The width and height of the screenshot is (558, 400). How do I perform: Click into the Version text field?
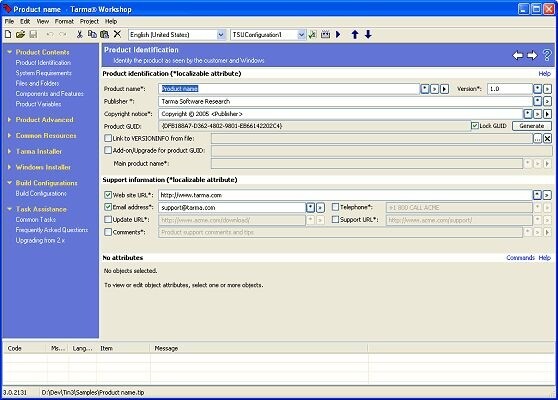(x=510, y=89)
